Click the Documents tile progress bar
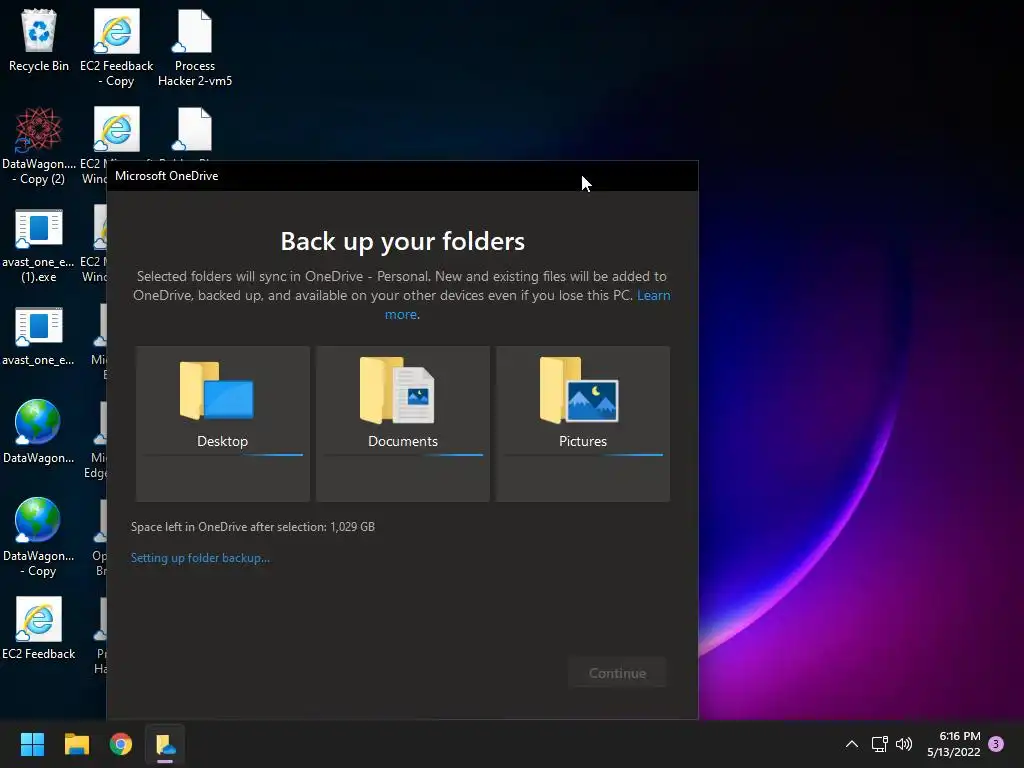The image size is (1024, 768). [403, 455]
